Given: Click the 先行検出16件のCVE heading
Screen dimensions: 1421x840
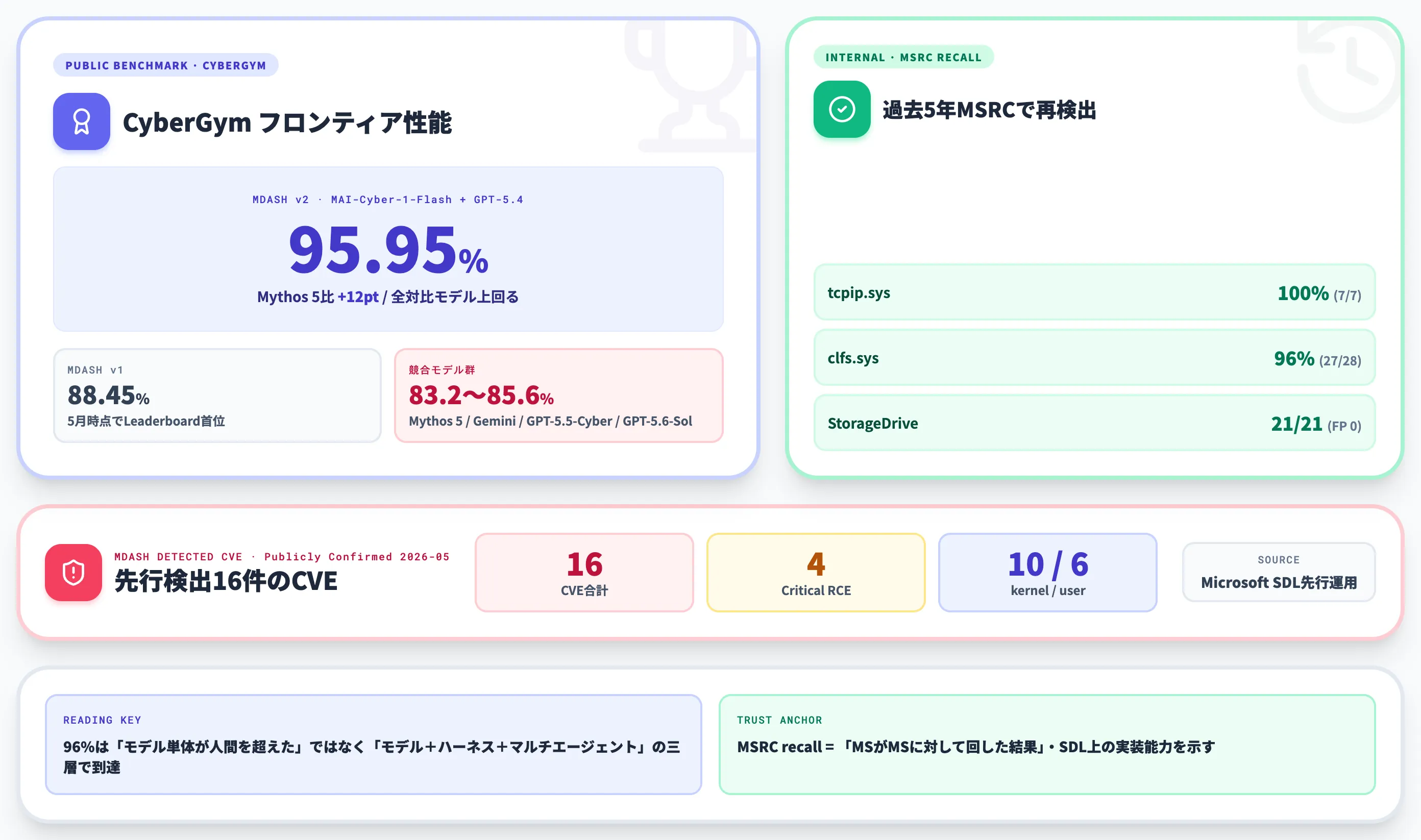Looking at the screenshot, I should click(x=226, y=581).
